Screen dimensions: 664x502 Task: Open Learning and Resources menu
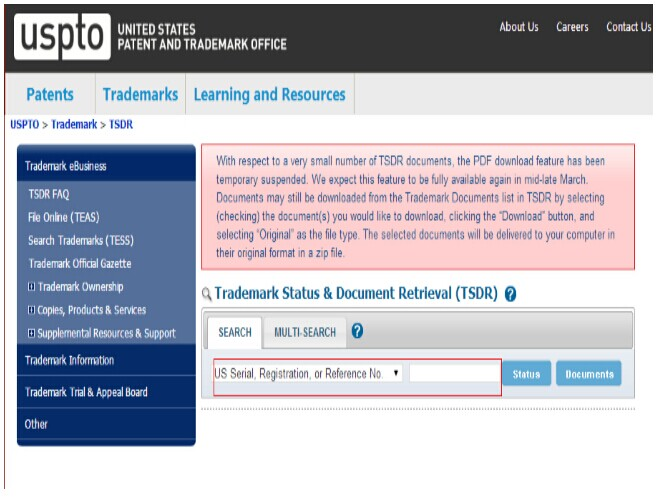coord(270,94)
